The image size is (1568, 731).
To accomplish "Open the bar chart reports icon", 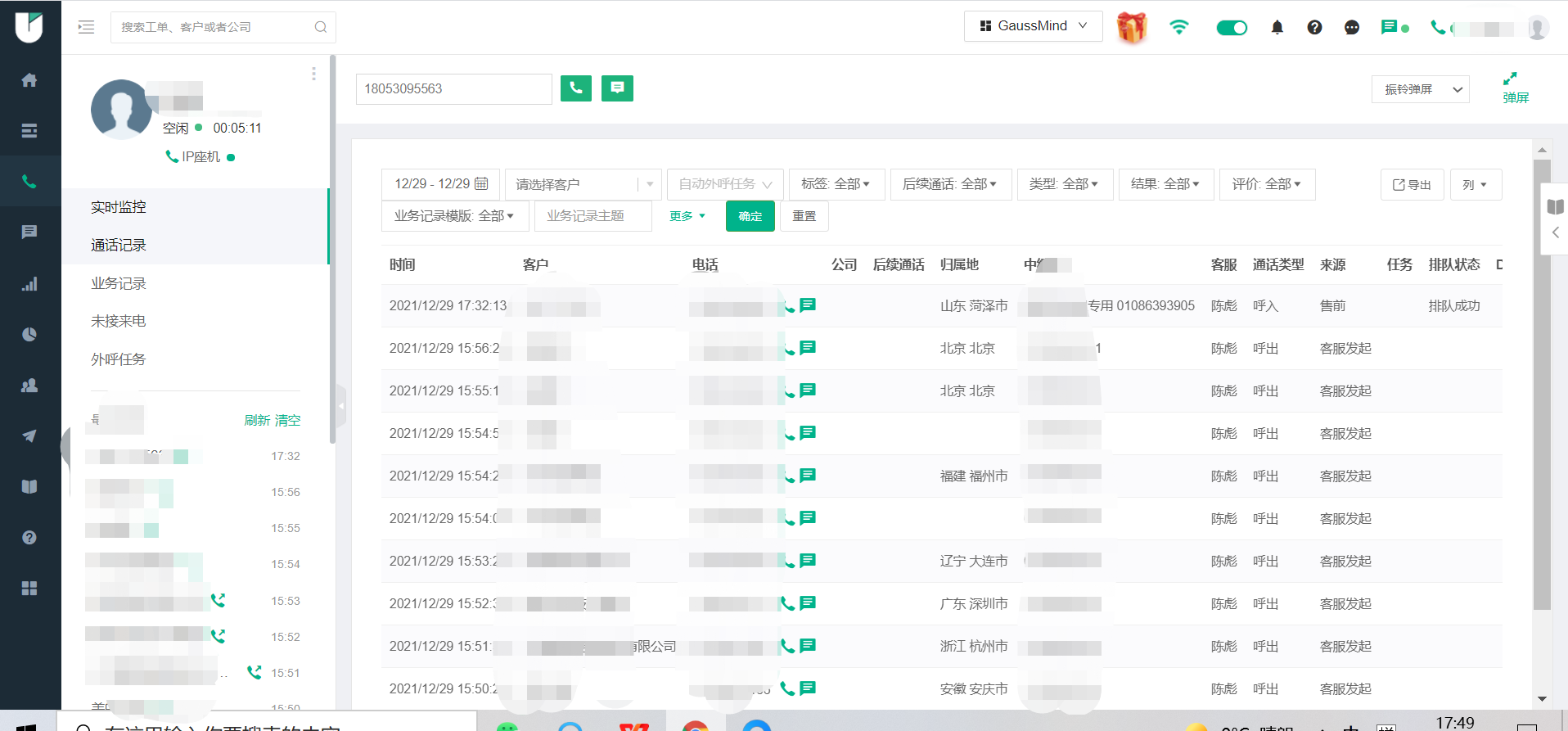I will (x=29, y=284).
